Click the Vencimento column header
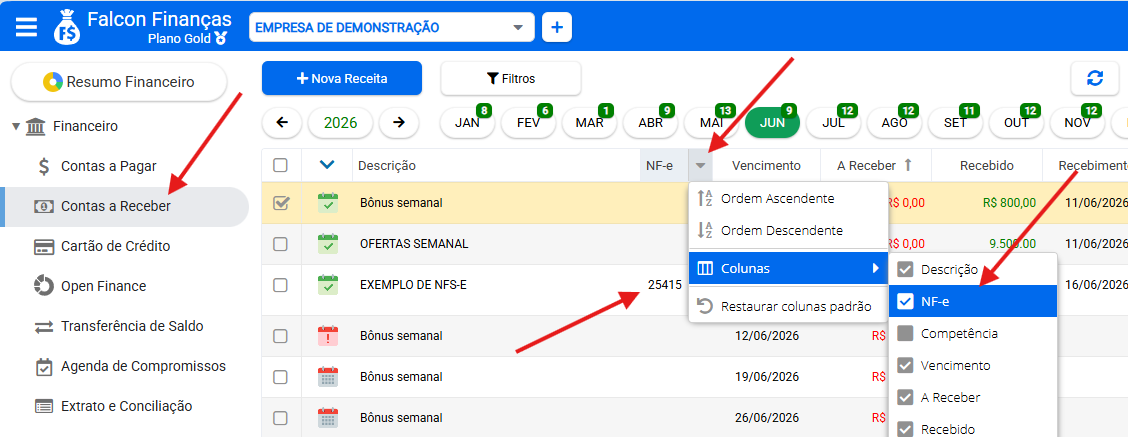Image resolution: width=1128 pixels, height=437 pixels. 766,166
